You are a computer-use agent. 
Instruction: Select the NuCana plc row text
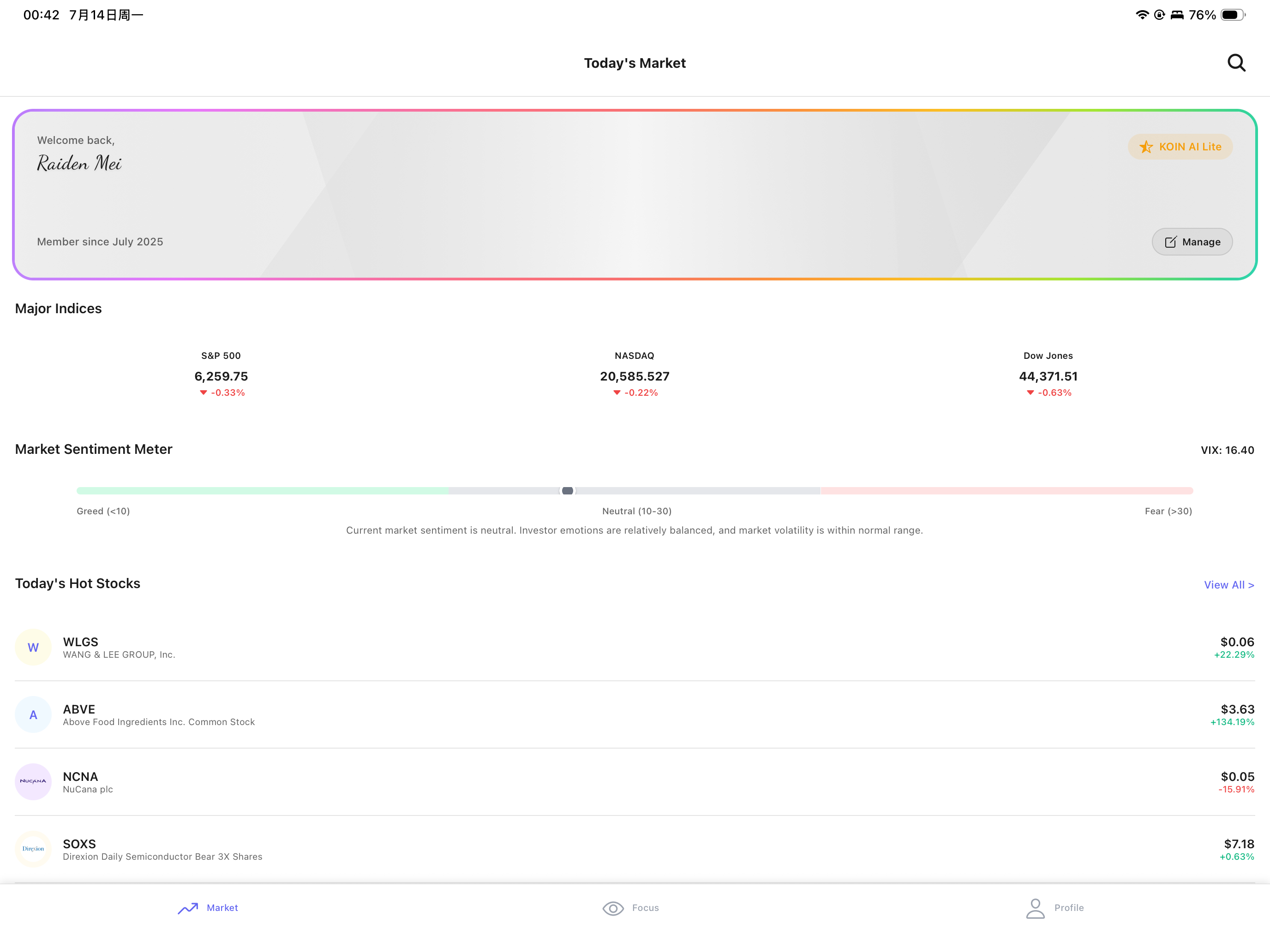88,789
